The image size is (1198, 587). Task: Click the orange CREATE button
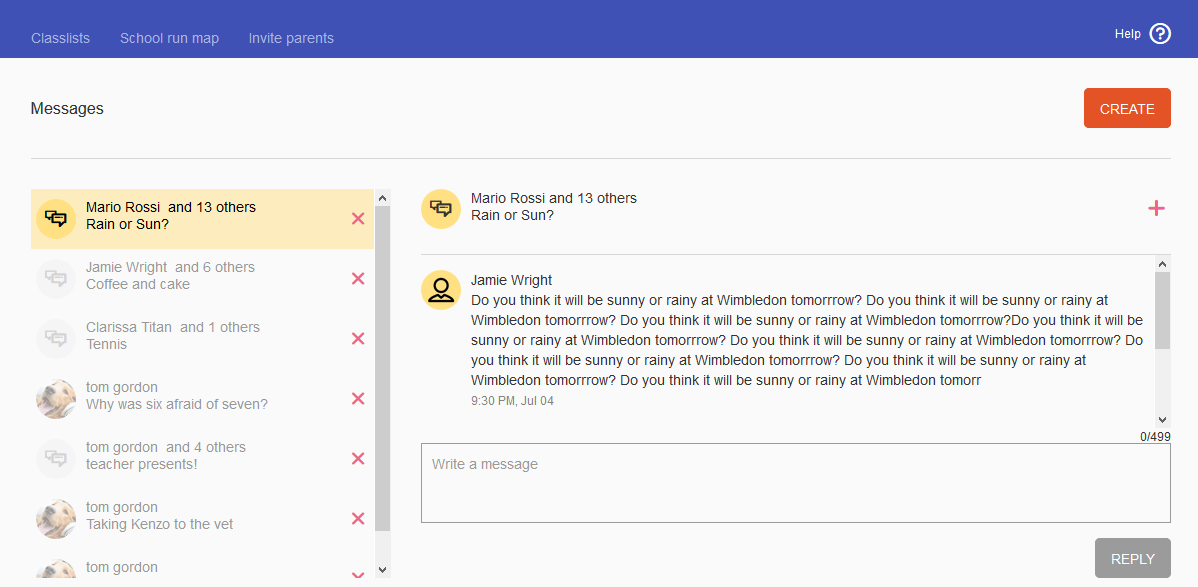[x=1127, y=109]
